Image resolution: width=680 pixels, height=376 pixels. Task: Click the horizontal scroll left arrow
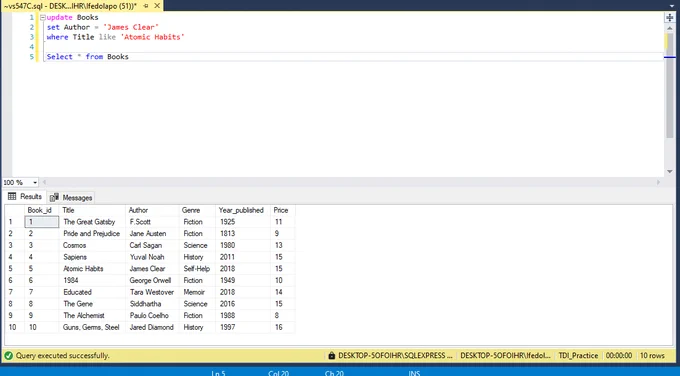click(x=44, y=183)
